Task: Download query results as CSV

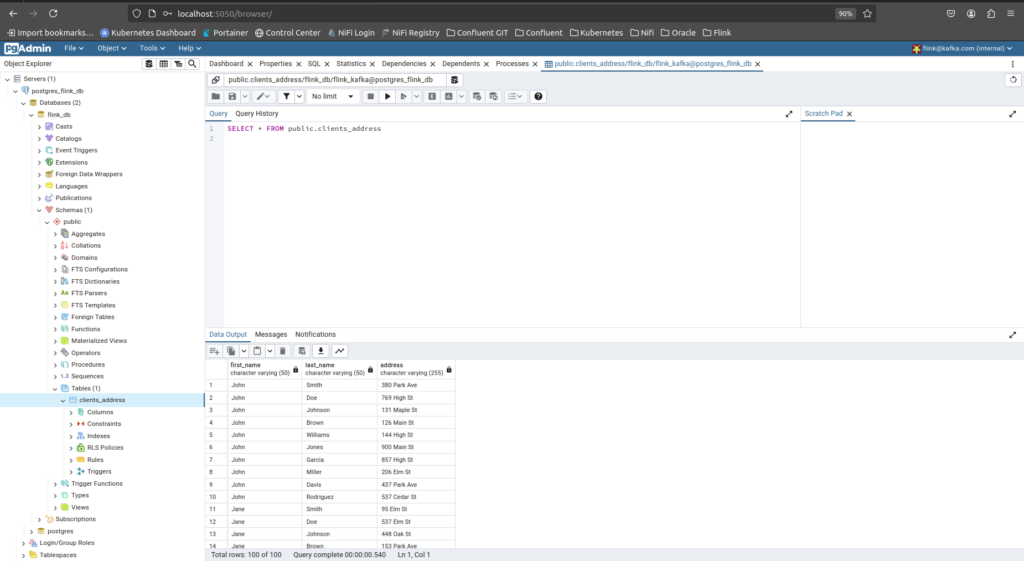Action: 321,351
